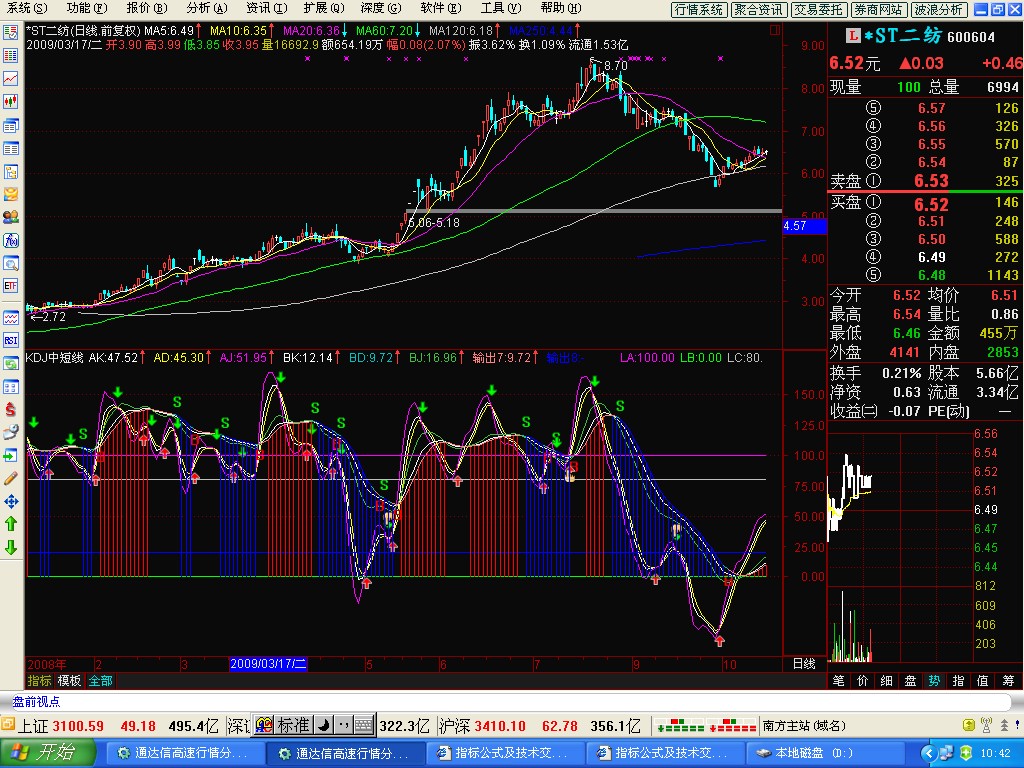This screenshot has height=768, width=1024.
Task: Click the 券商网站 button
Action: (878, 10)
